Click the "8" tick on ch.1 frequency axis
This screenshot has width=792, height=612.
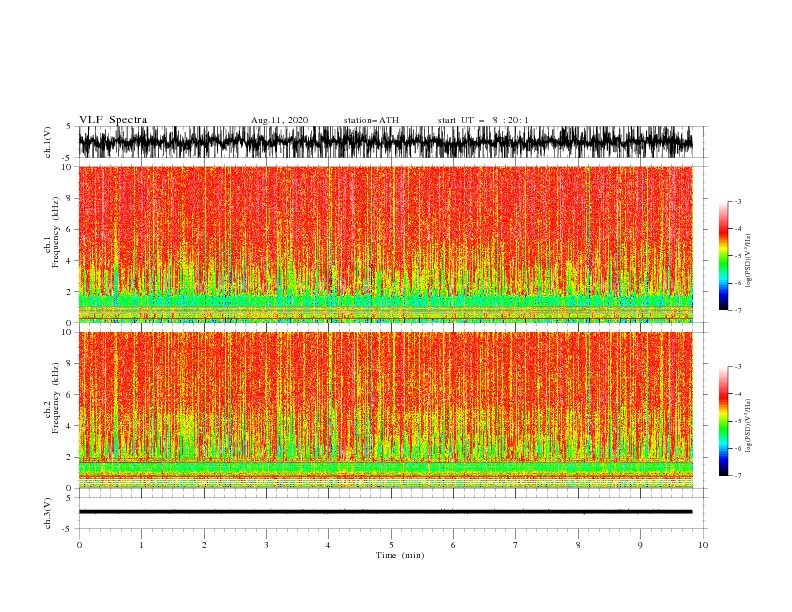coord(70,198)
